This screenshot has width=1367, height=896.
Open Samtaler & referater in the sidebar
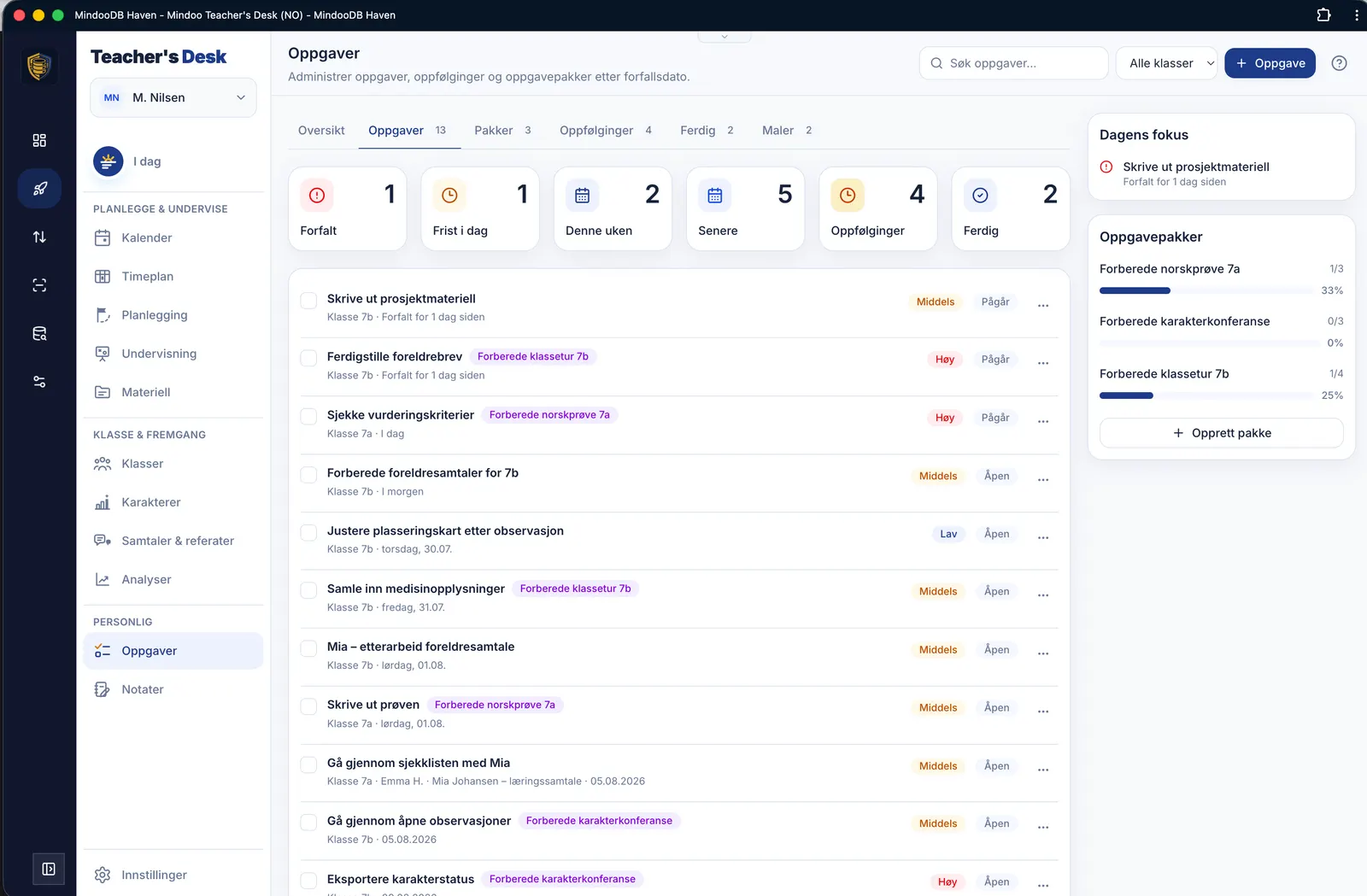click(x=173, y=541)
